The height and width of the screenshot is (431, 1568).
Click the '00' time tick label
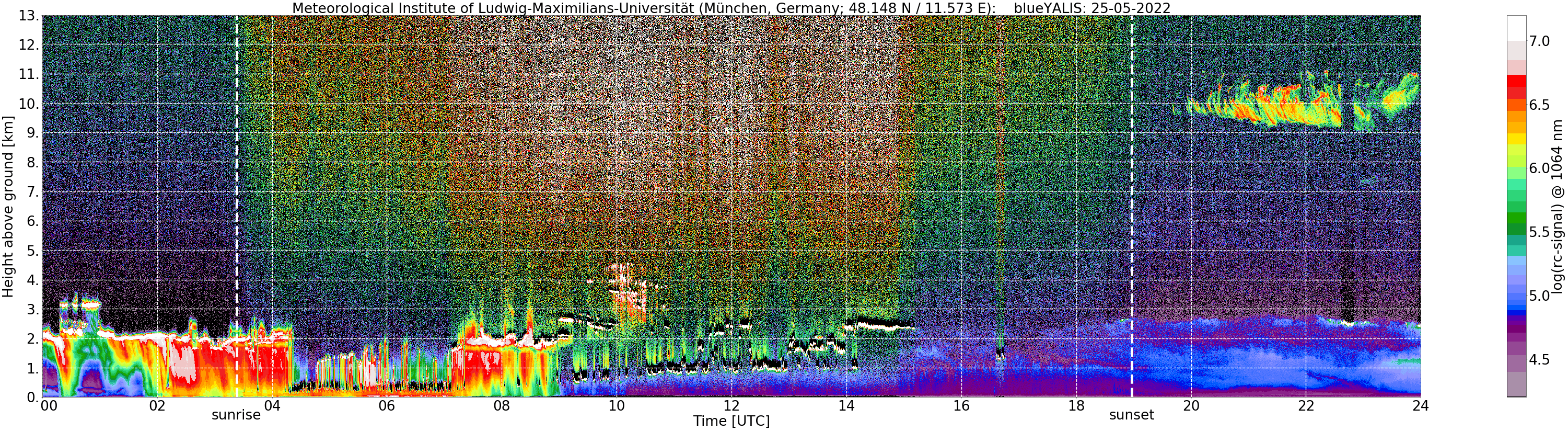click(49, 405)
